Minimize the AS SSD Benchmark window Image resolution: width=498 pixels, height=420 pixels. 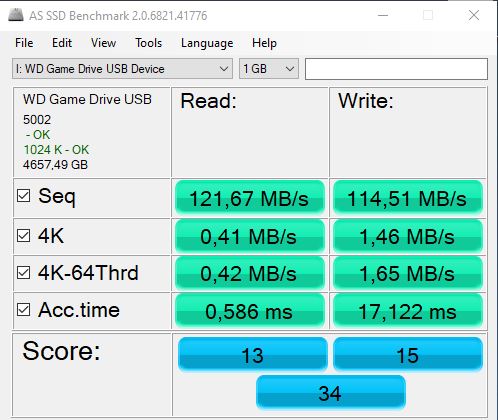click(383, 15)
